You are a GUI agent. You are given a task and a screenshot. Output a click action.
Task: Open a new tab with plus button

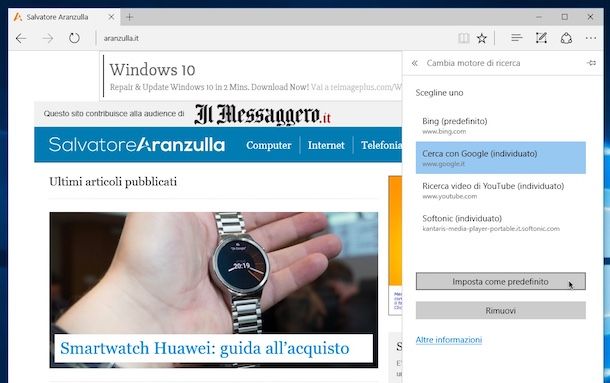point(130,17)
